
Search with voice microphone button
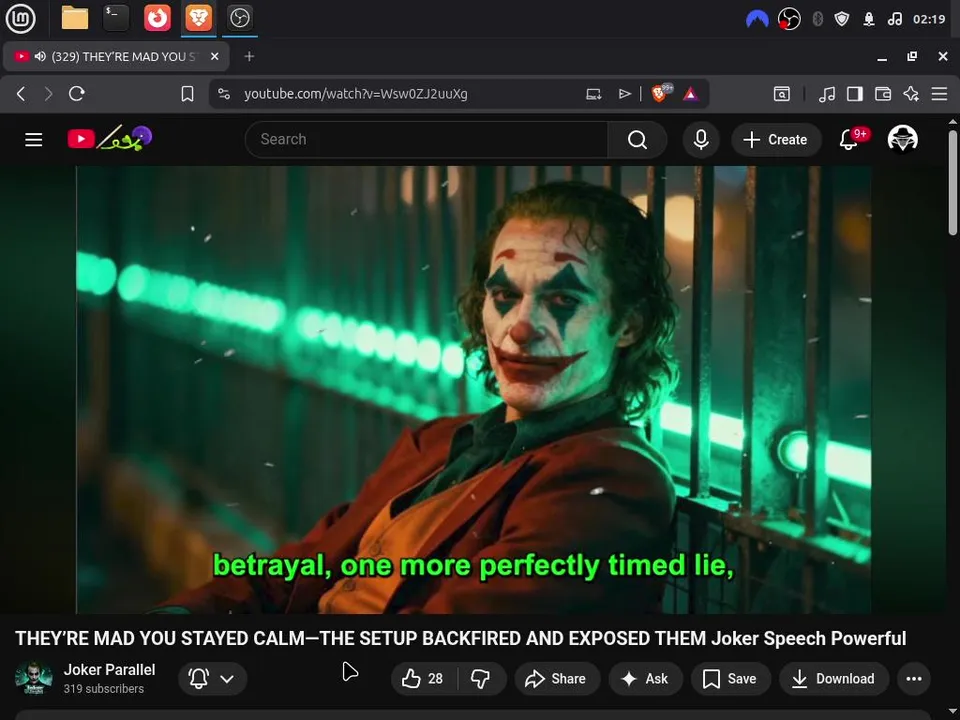(701, 140)
